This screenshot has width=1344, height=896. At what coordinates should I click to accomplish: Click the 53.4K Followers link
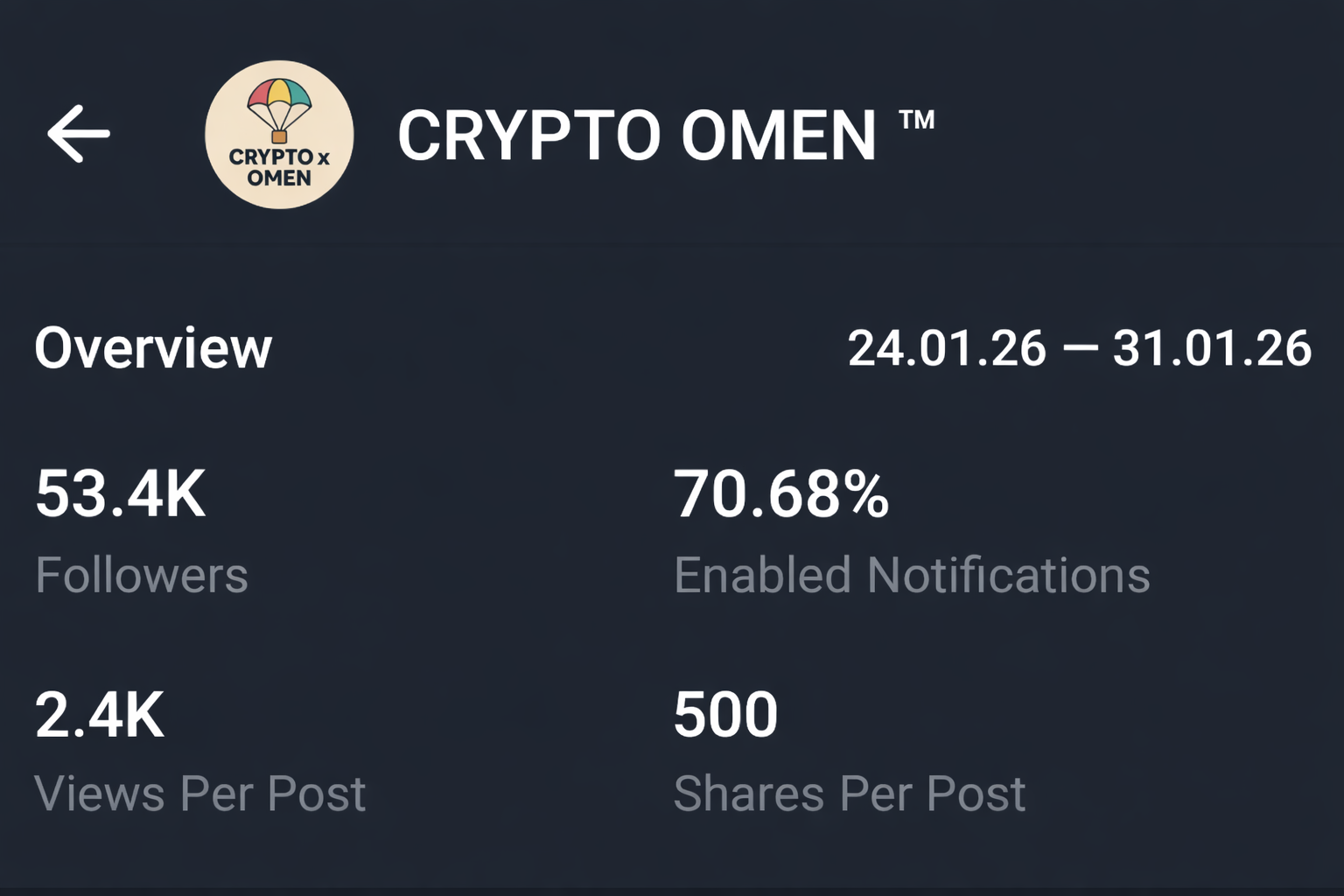click(x=120, y=493)
